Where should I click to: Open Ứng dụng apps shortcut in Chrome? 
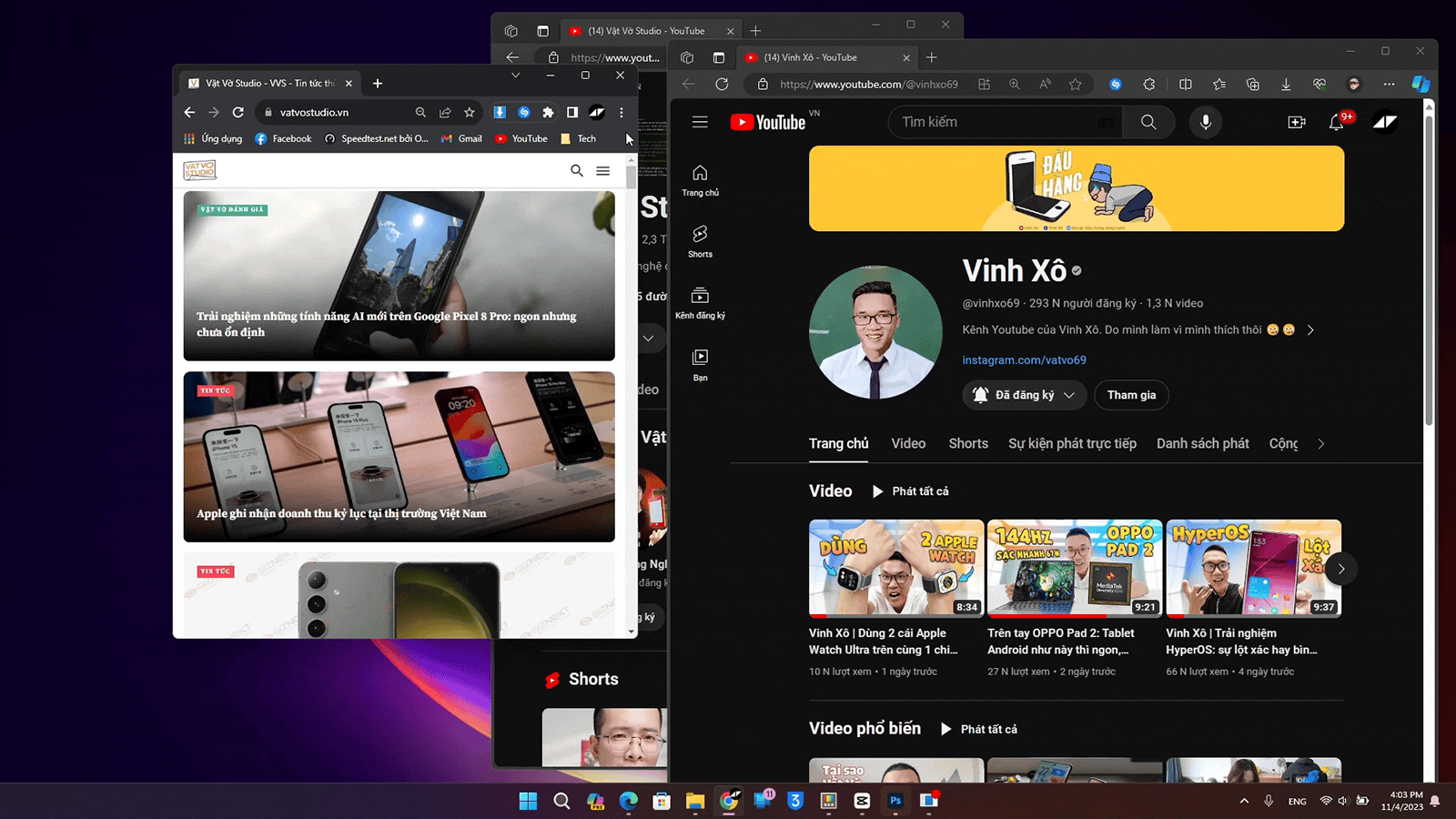coord(213,138)
